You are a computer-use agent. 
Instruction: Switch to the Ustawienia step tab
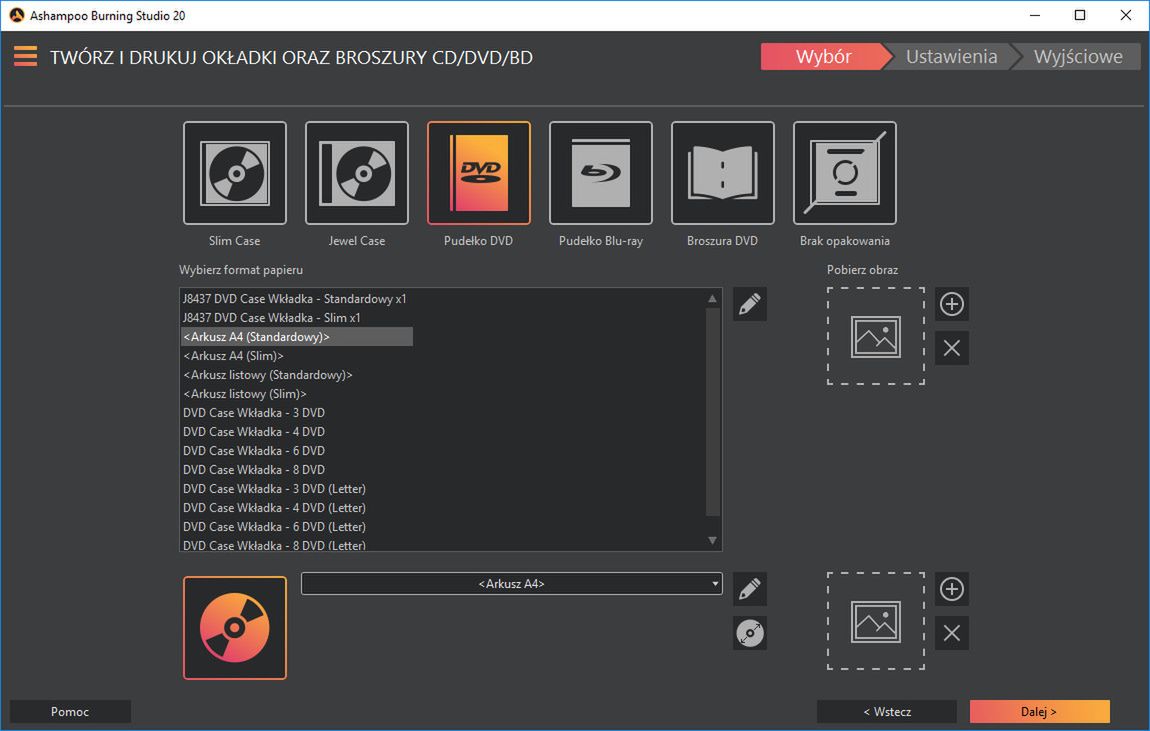951,57
